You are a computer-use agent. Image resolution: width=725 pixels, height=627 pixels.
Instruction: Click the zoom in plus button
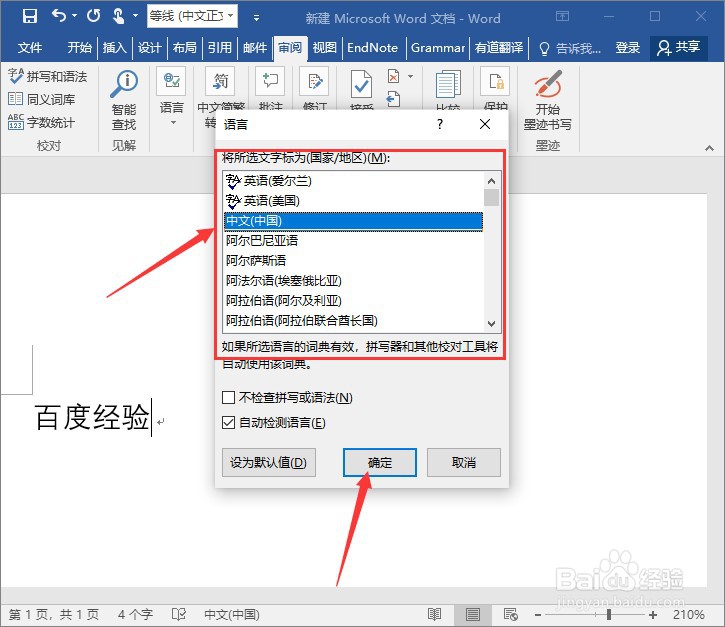coord(652,615)
